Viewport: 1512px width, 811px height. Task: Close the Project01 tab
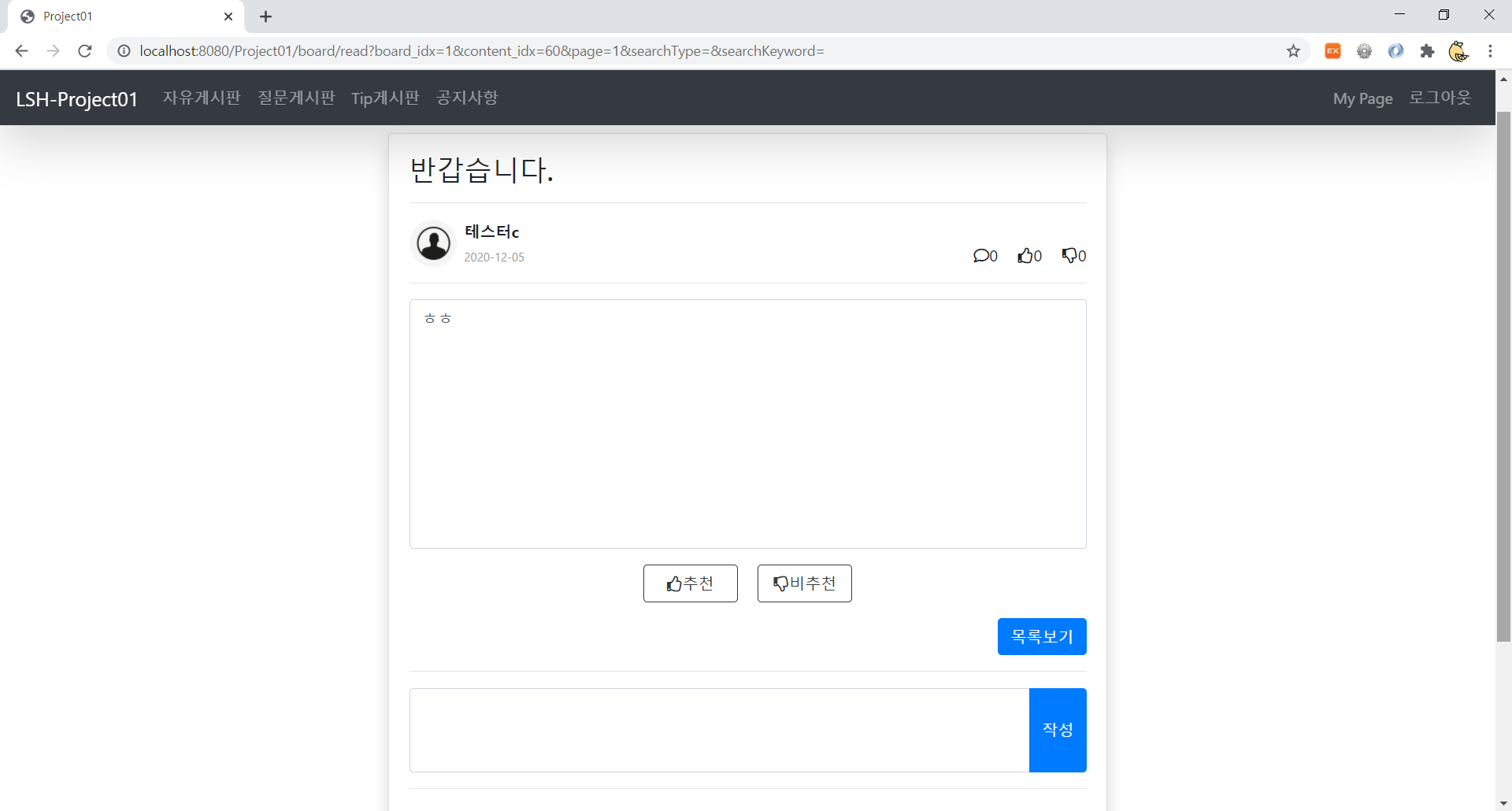pos(228,17)
